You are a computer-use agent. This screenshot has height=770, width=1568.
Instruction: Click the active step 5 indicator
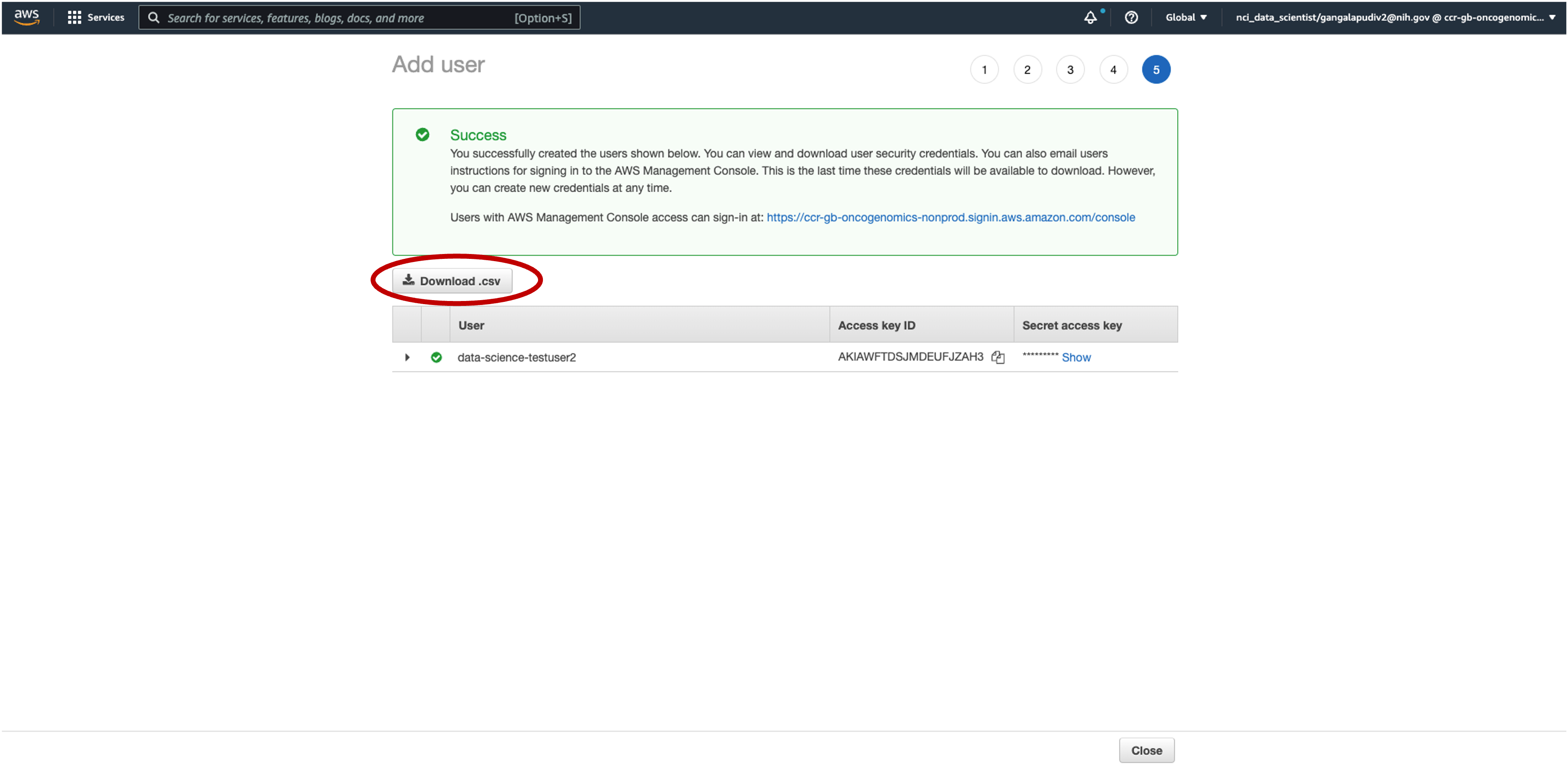pyautogui.click(x=1156, y=70)
